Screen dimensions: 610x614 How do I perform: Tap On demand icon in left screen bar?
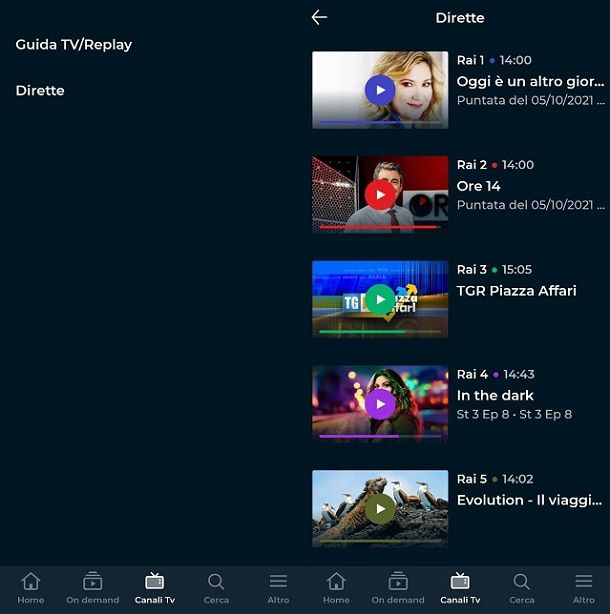(x=92, y=581)
